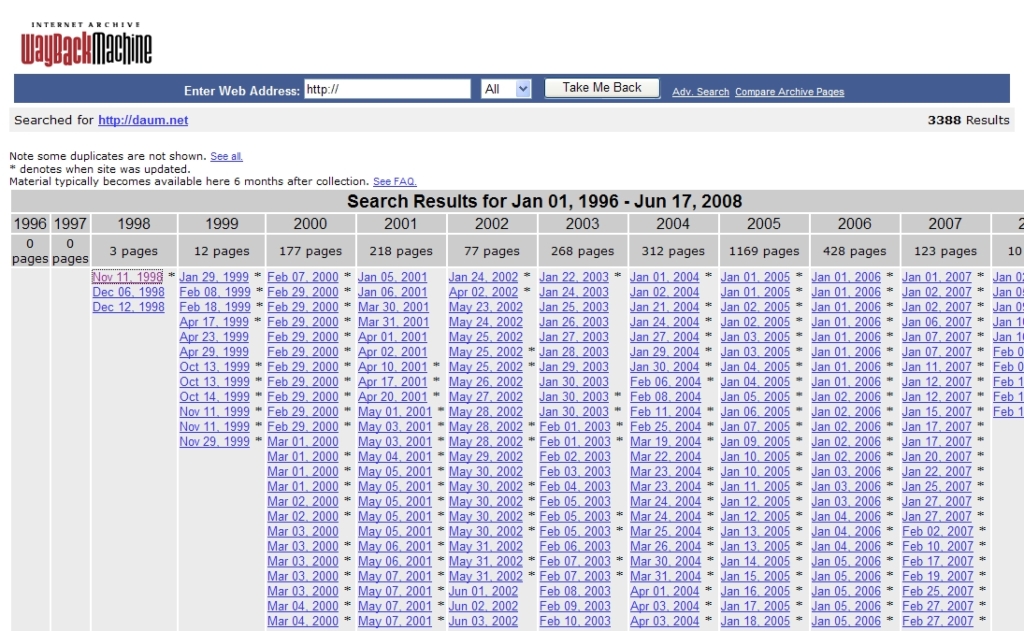Image resolution: width=1024 pixels, height=631 pixels.
Task: Select the Feb 18, 1999 archive link
Action: [214, 307]
